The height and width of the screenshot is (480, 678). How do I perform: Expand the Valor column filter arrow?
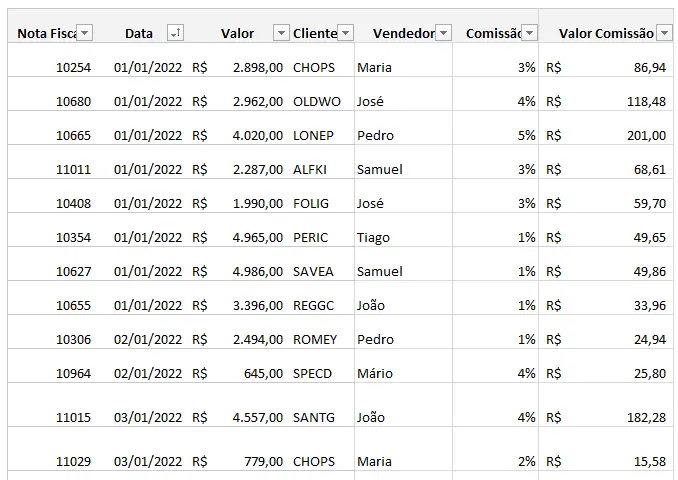[x=281, y=33]
